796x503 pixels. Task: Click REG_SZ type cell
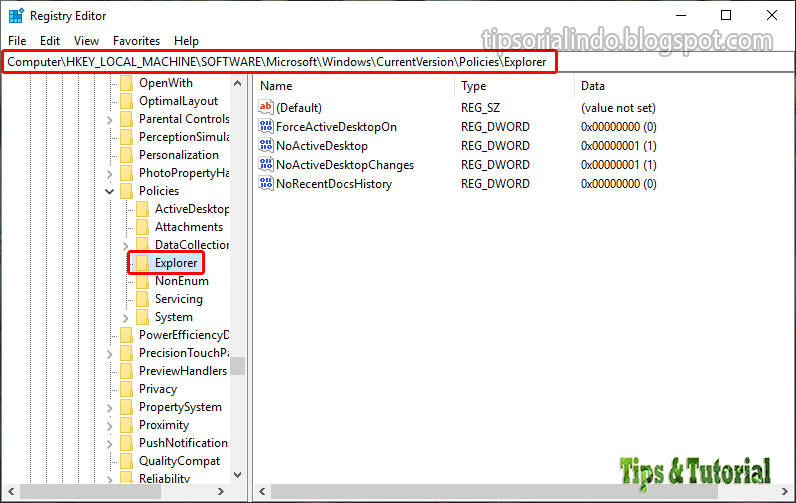click(x=480, y=108)
